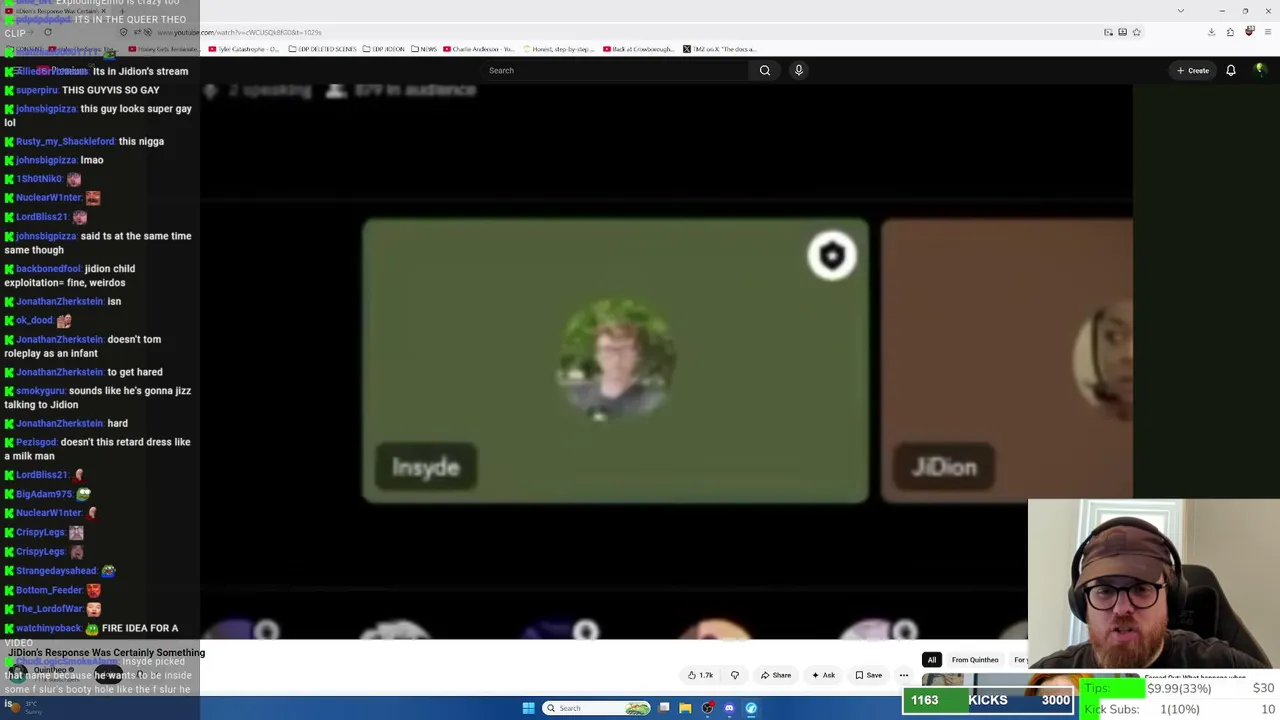This screenshot has height=720, width=1280.
Task: Click chat username Bottom_Feeder
Action: click(x=49, y=590)
